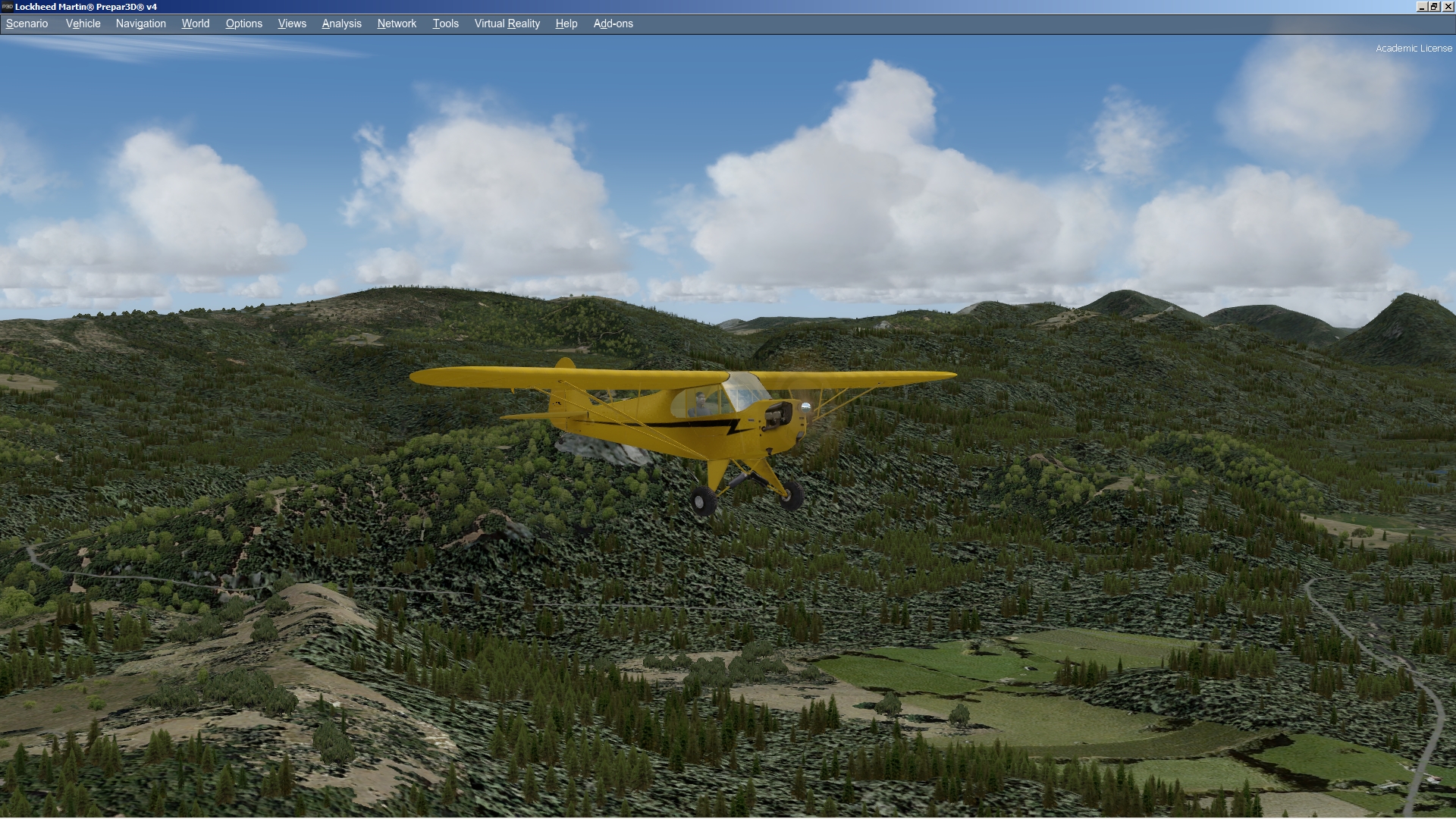The width and height of the screenshot is (1456, 819).
Task: Open the Tools menu
Action: pos(445,24)
